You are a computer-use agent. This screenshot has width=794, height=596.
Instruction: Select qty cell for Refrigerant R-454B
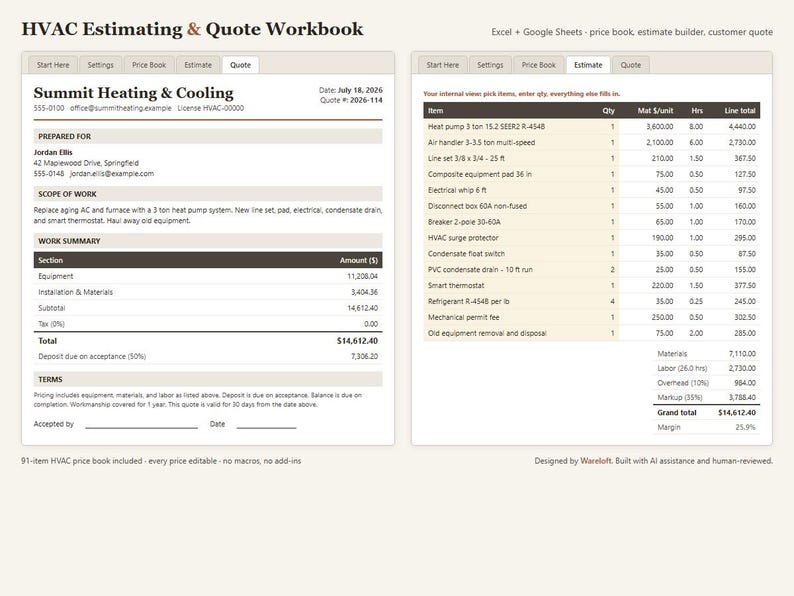coord(608,301)
